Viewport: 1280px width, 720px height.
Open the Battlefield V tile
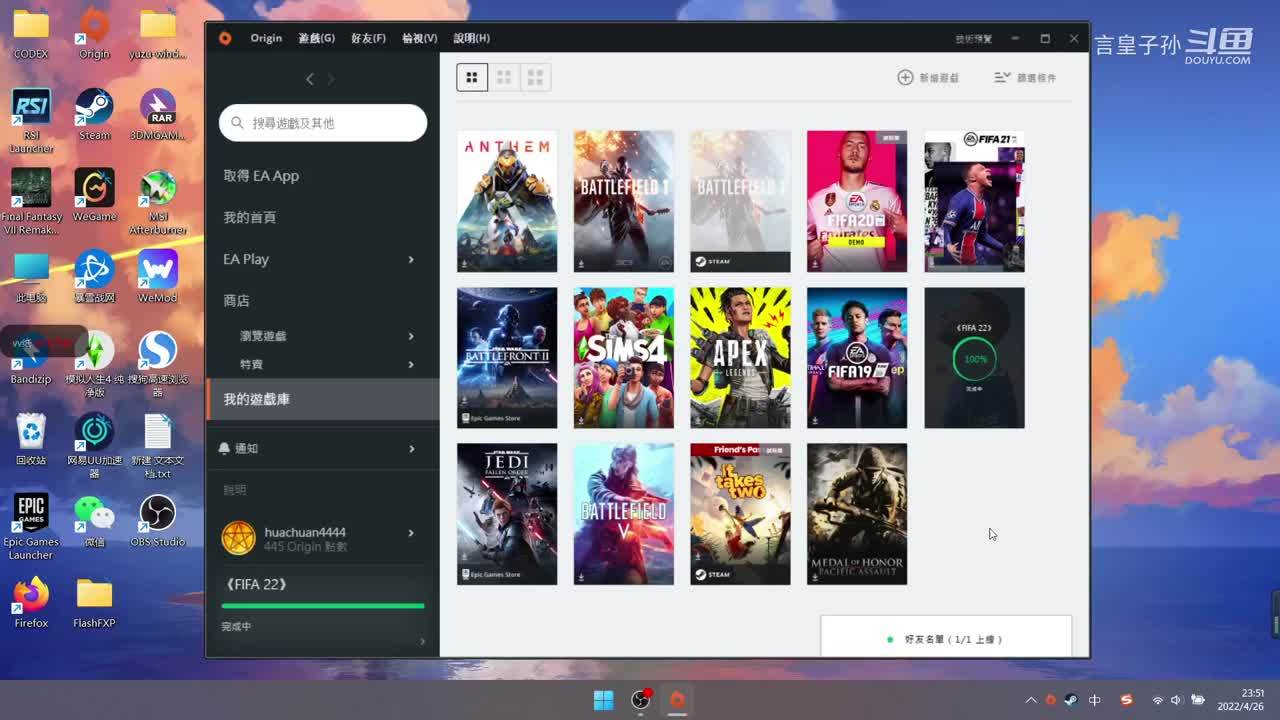click(x=624, y=514)
